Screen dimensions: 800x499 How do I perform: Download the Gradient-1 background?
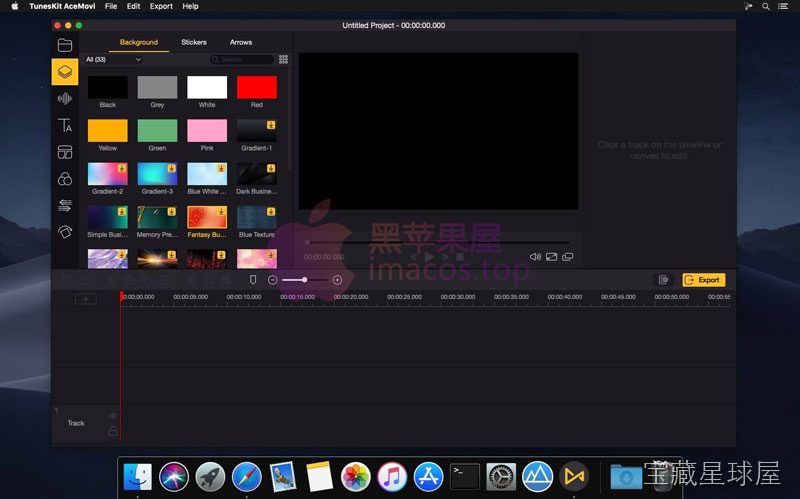point(271,125)
